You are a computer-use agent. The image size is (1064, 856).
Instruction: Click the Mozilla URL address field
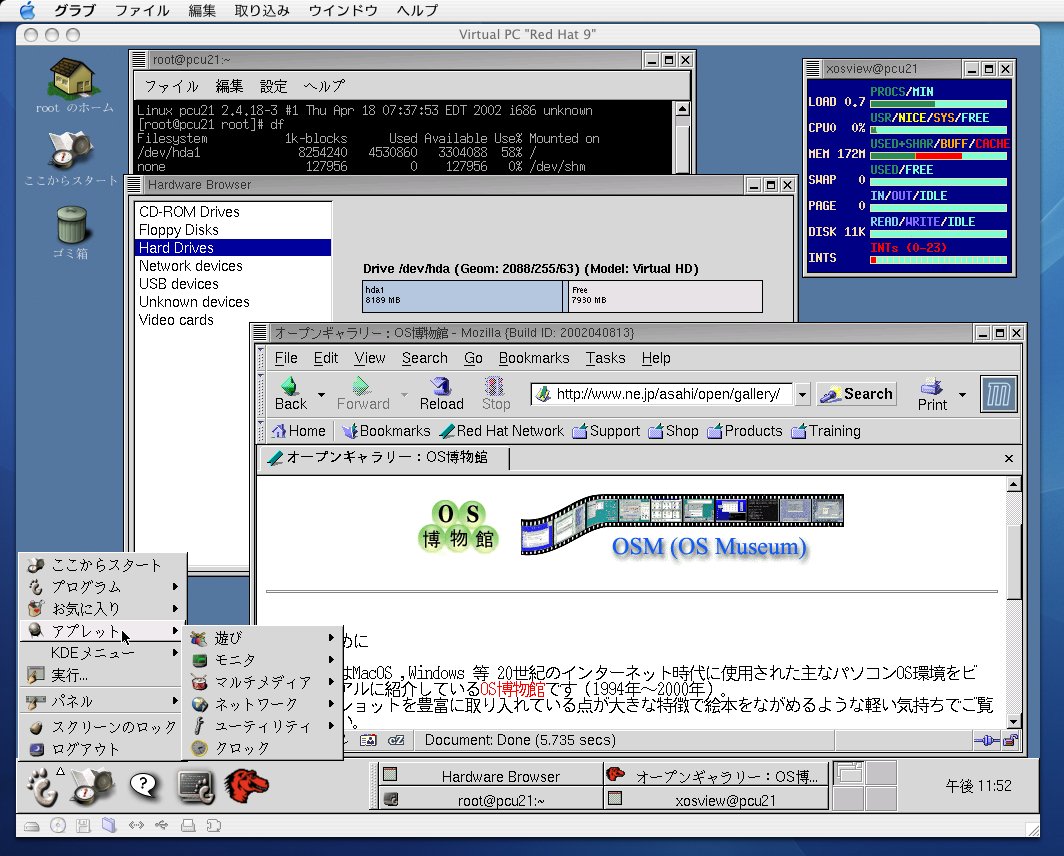coord(662,394)
